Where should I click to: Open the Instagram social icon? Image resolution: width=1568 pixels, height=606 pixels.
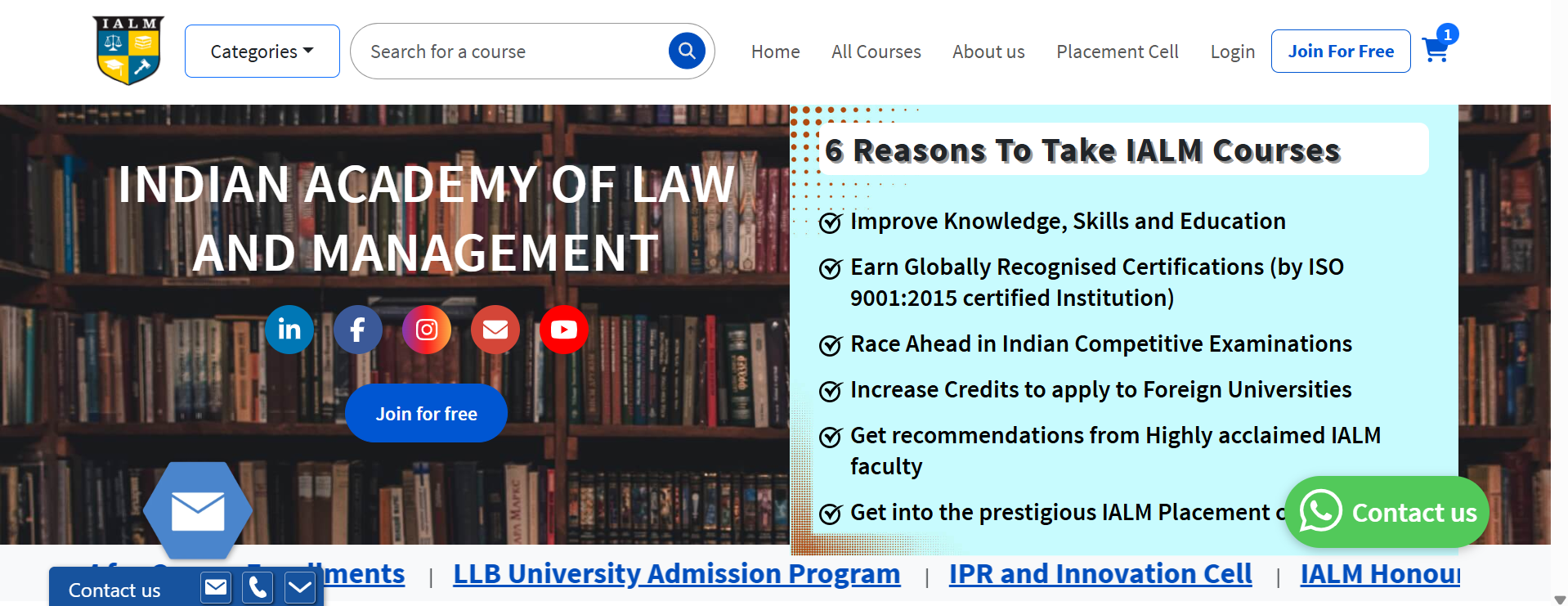(x=427, y=330)
